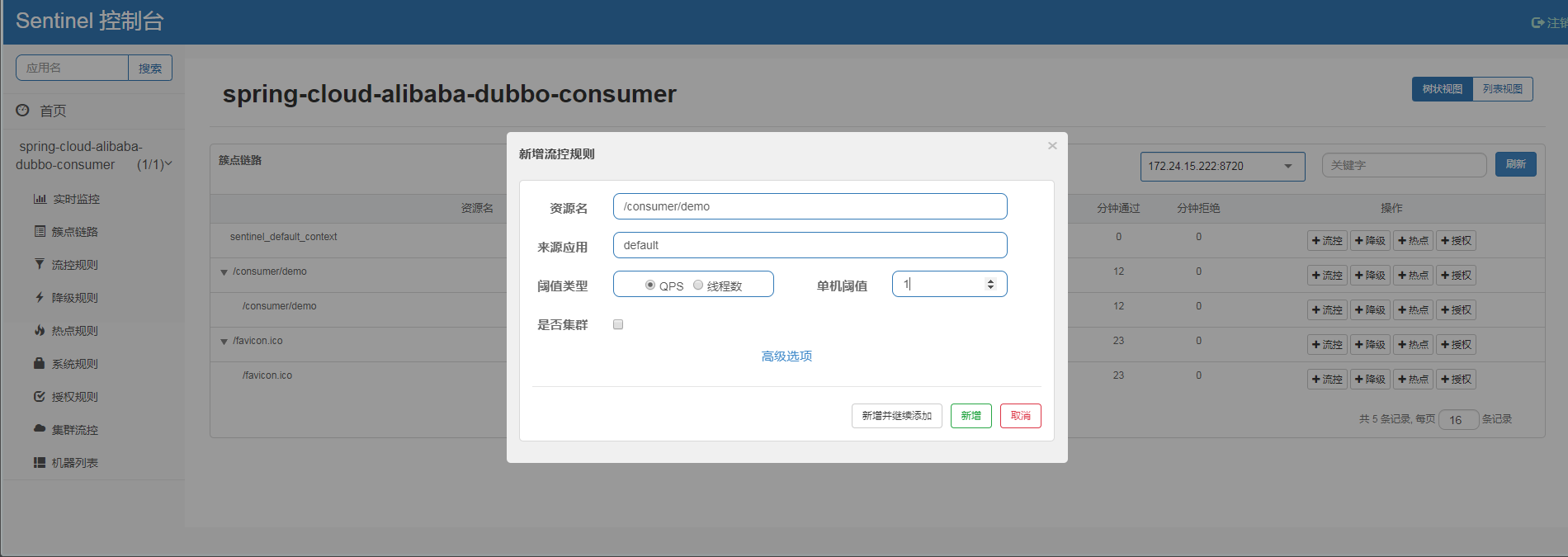Increase the 单机阈值 with the spinner
1568x557 pixels.
pos(991,281)
